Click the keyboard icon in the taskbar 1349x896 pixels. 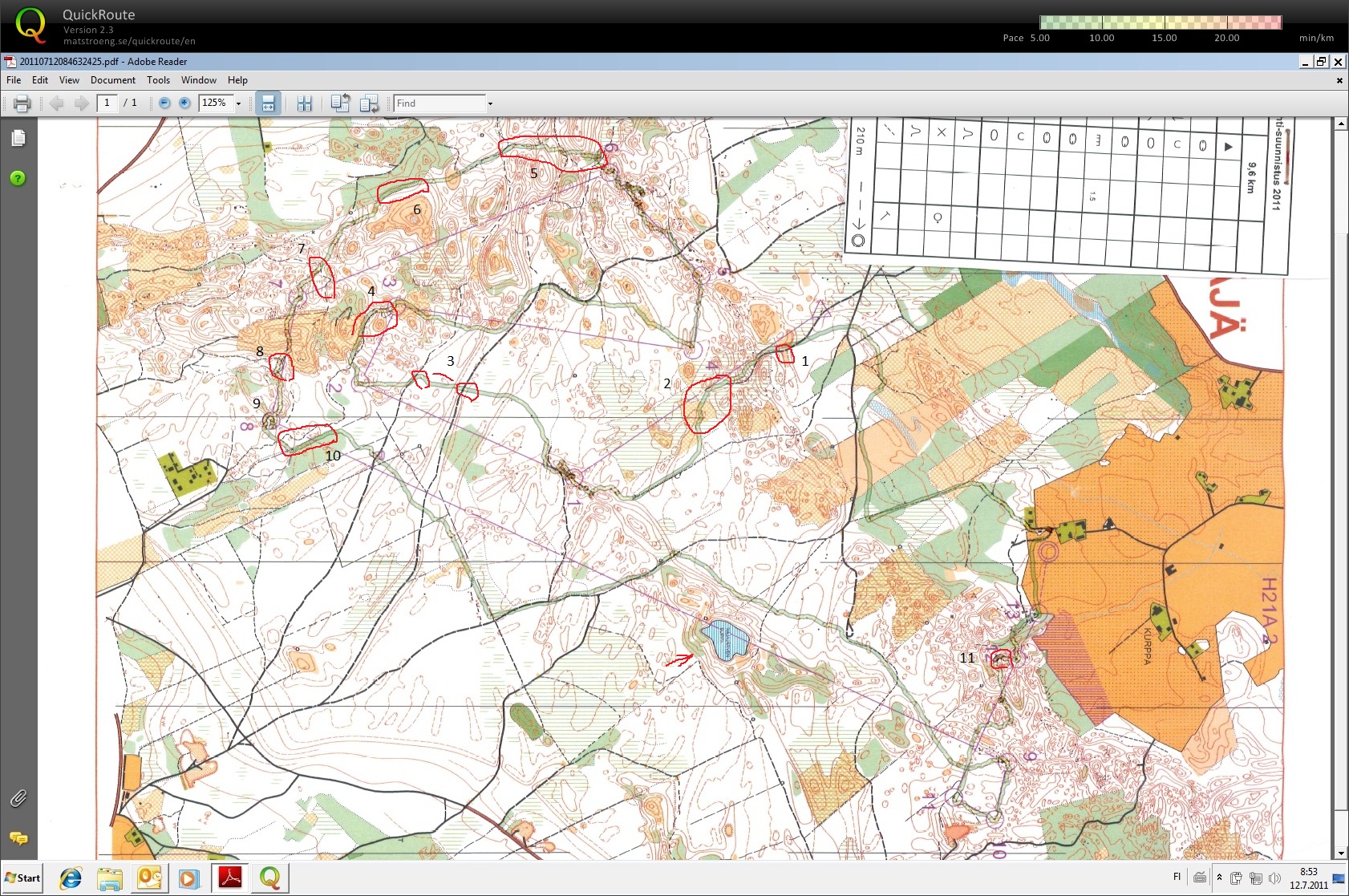[x=1200, y=878]
